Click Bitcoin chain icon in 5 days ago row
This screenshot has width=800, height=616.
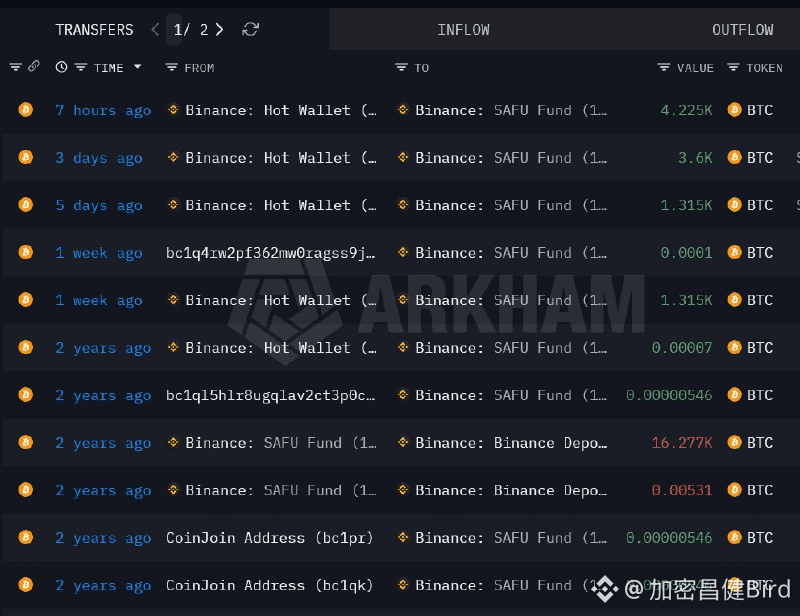point(26,205)
